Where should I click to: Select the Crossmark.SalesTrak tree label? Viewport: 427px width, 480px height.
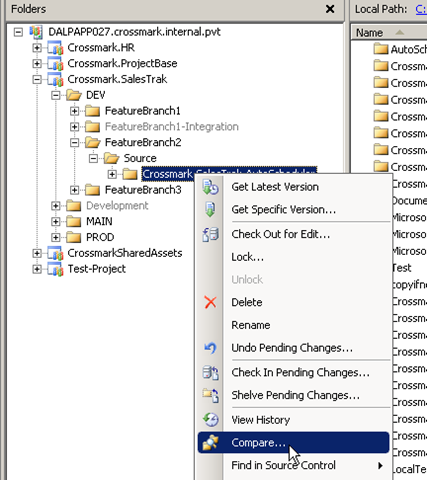click(117, 79)
